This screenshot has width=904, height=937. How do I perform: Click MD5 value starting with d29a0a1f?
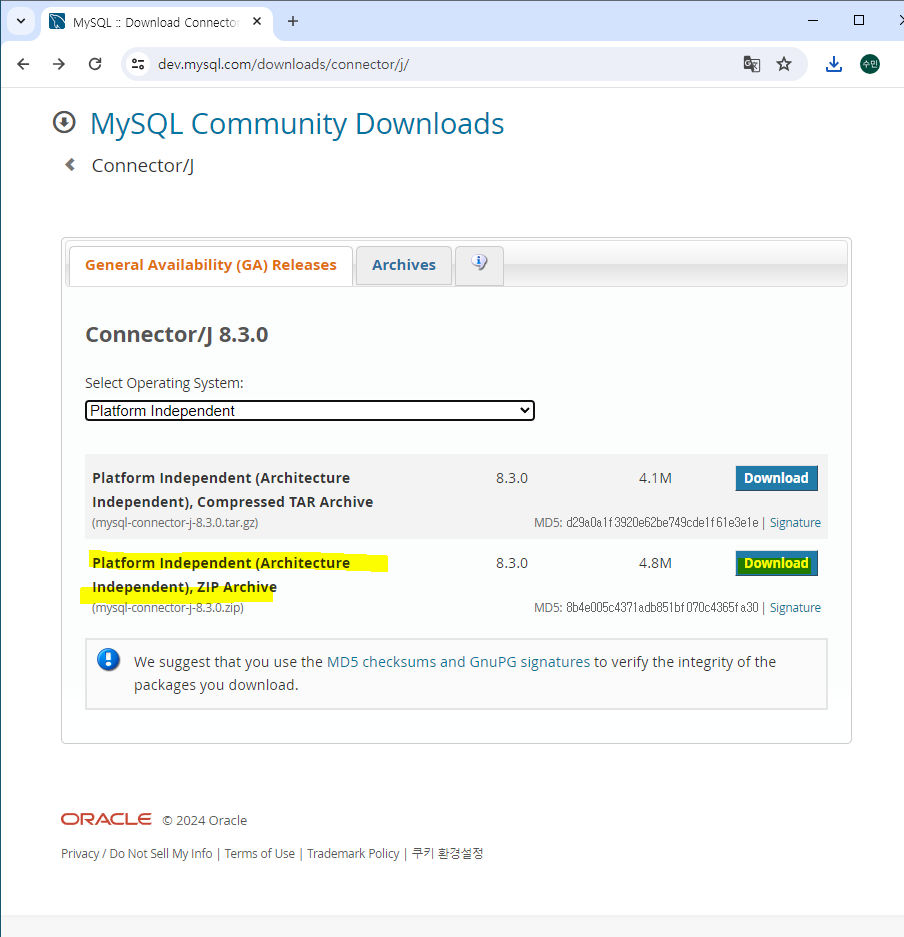tap(662, 523)
